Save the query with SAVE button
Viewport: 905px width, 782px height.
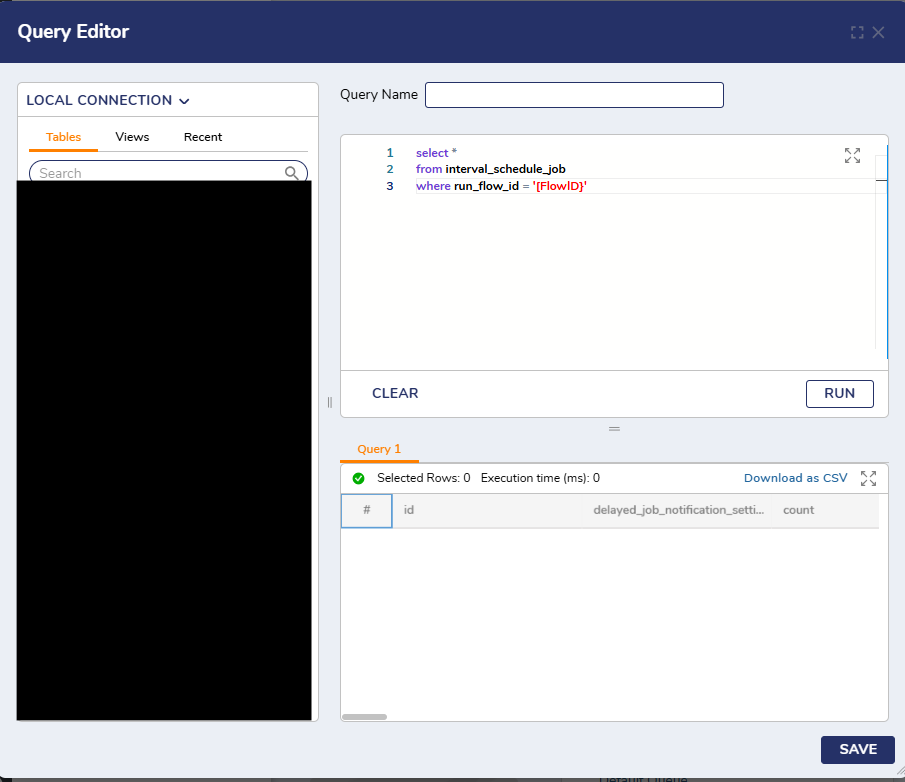pyautogui.click(x=857, y=749)
